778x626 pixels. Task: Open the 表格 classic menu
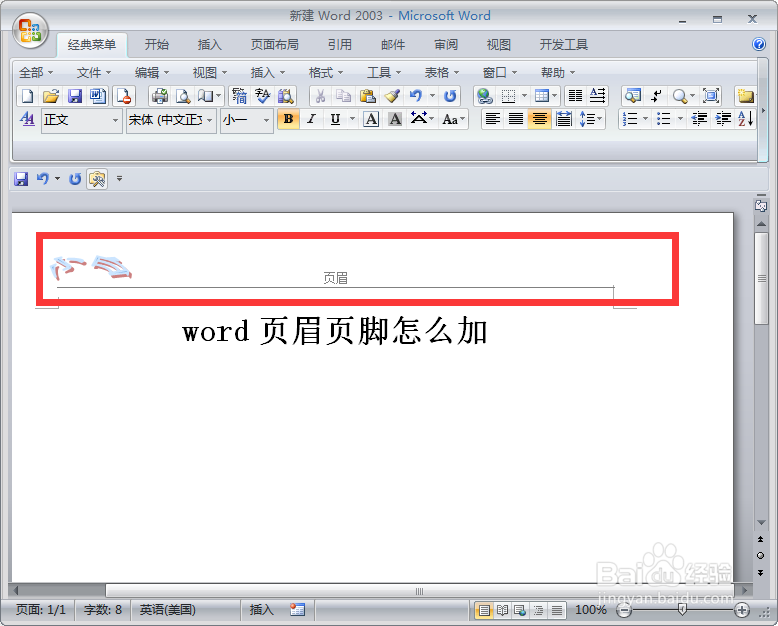tap(442, 72)
